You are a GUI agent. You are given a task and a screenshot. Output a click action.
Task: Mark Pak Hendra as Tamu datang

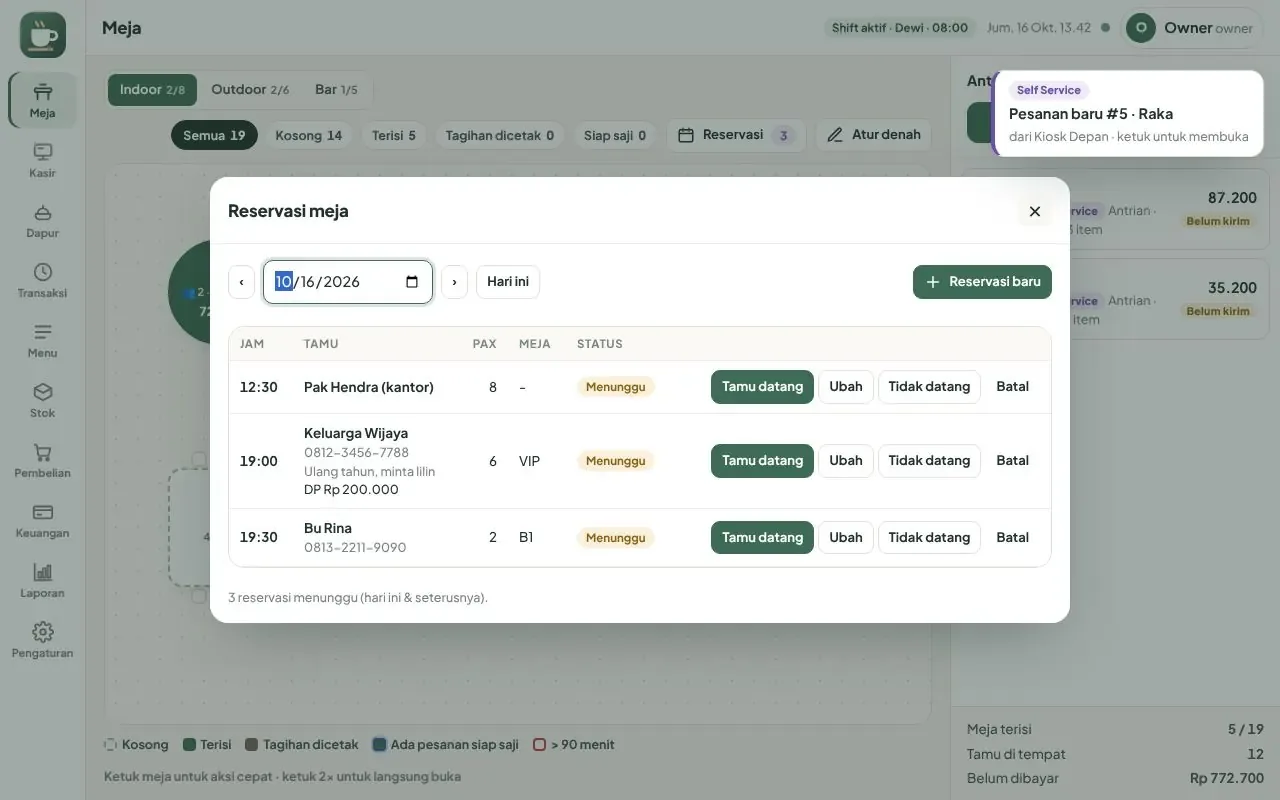tap(762, 387)
